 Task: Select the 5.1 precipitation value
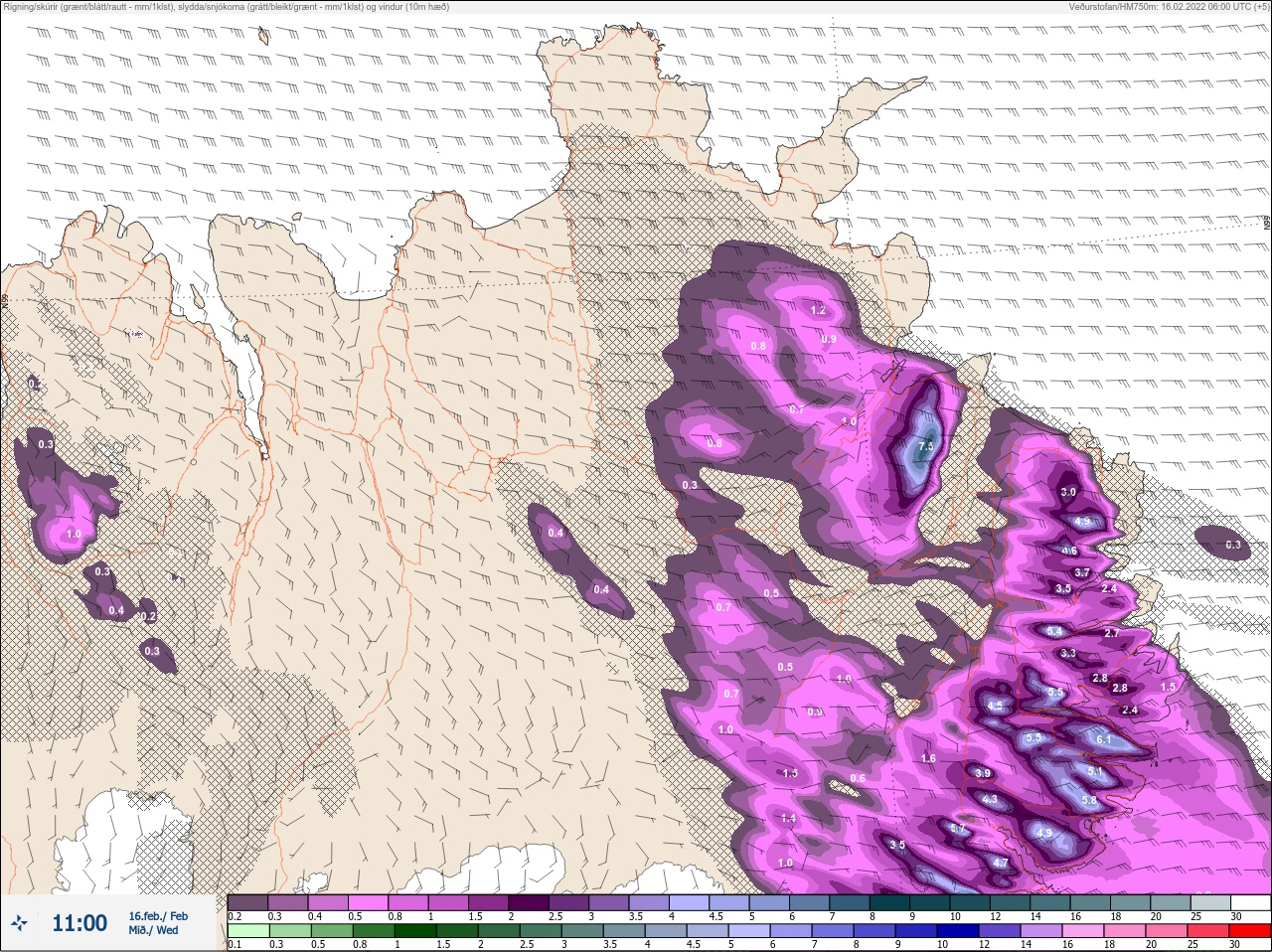pyautogui.click(x=1095, y=771)
